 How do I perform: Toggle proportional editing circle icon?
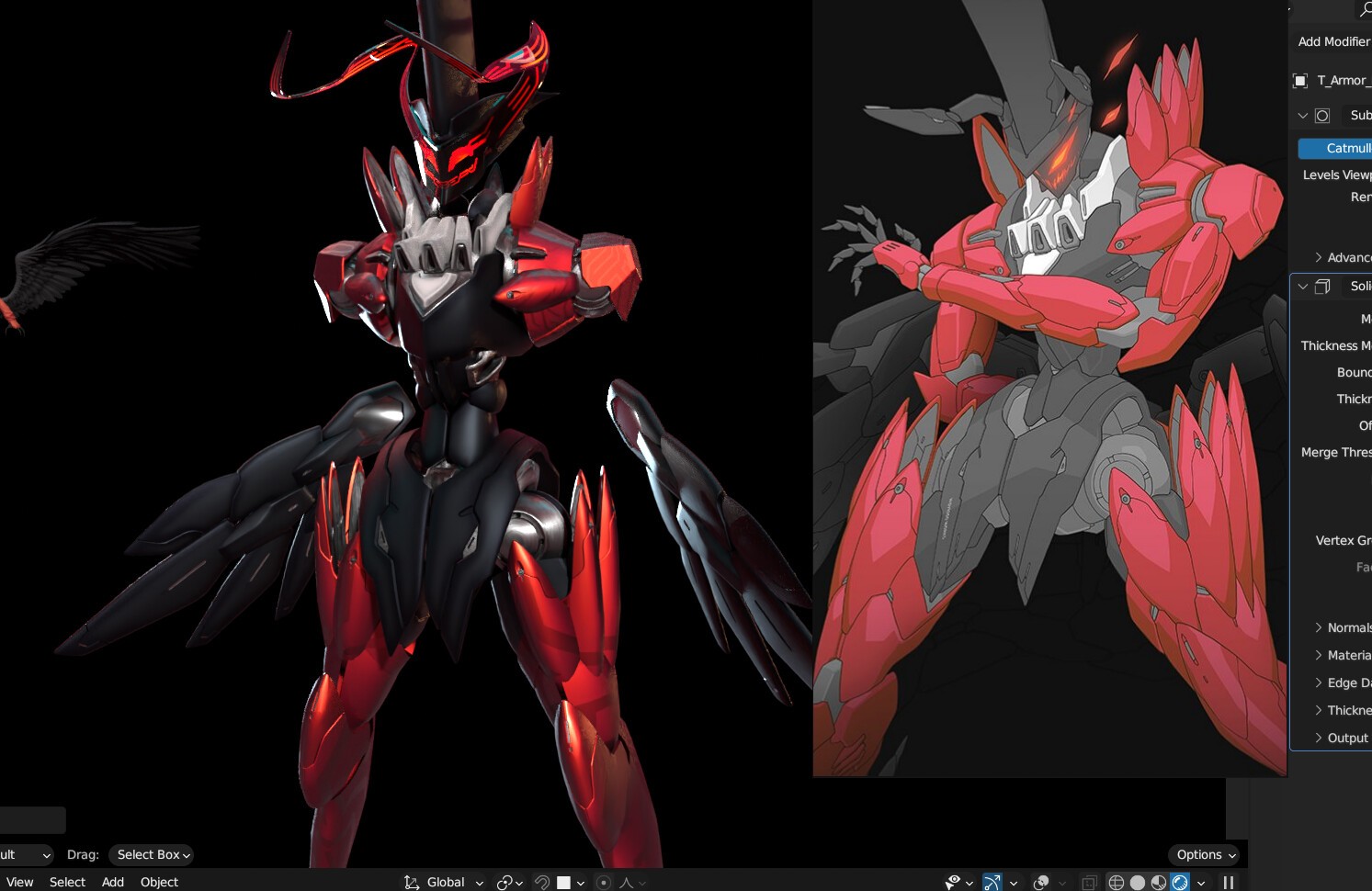604,882
